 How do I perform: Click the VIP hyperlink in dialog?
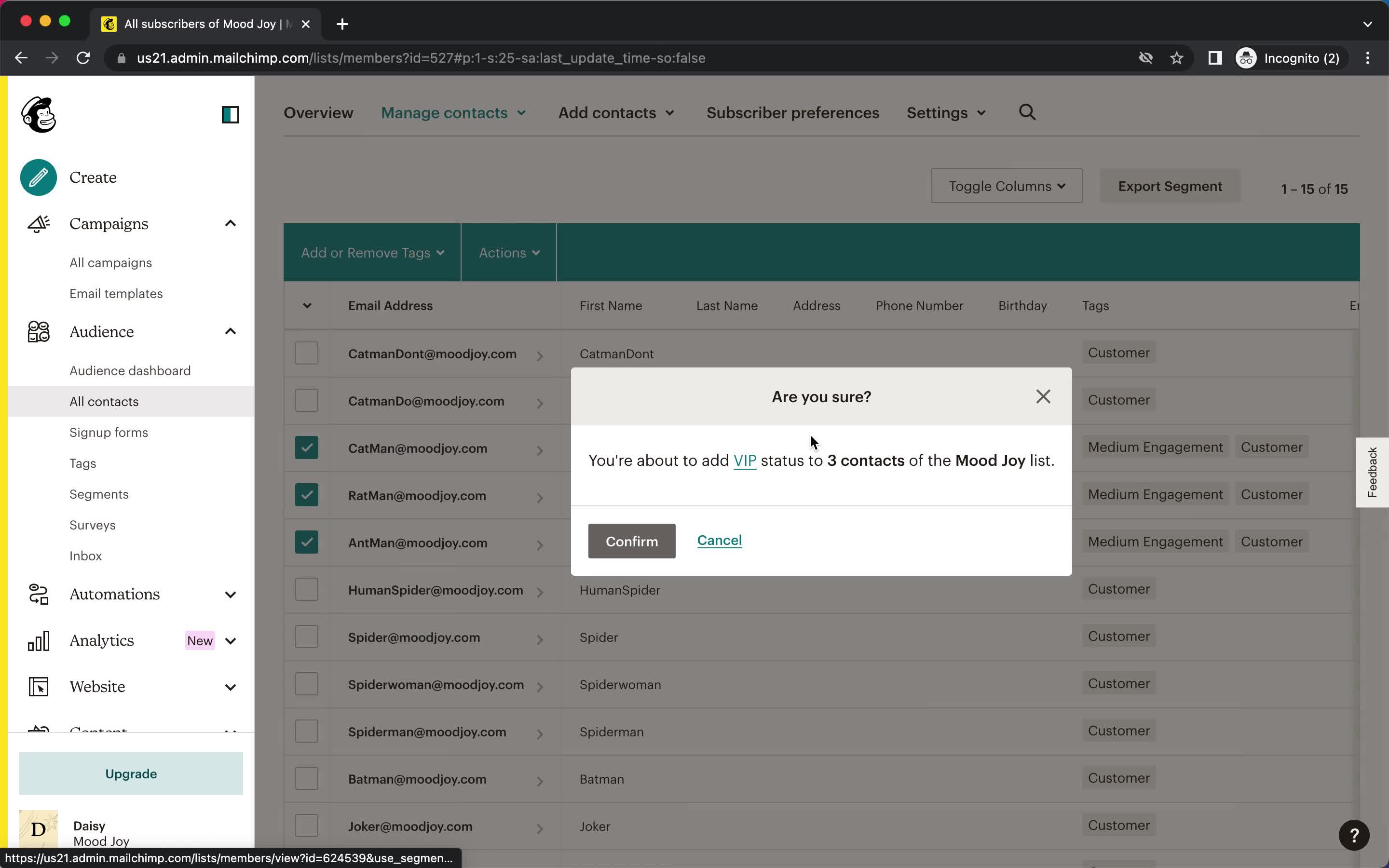[745, 460]
